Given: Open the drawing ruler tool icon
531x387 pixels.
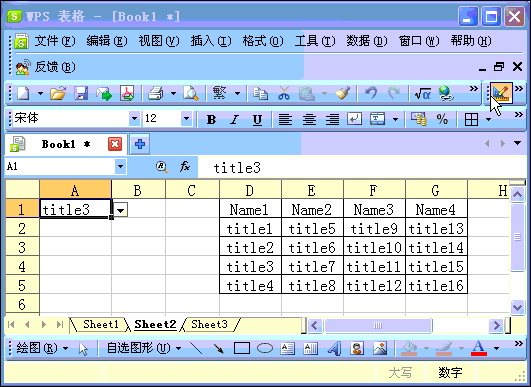Looking at the screenshot, I should [501, 93].
